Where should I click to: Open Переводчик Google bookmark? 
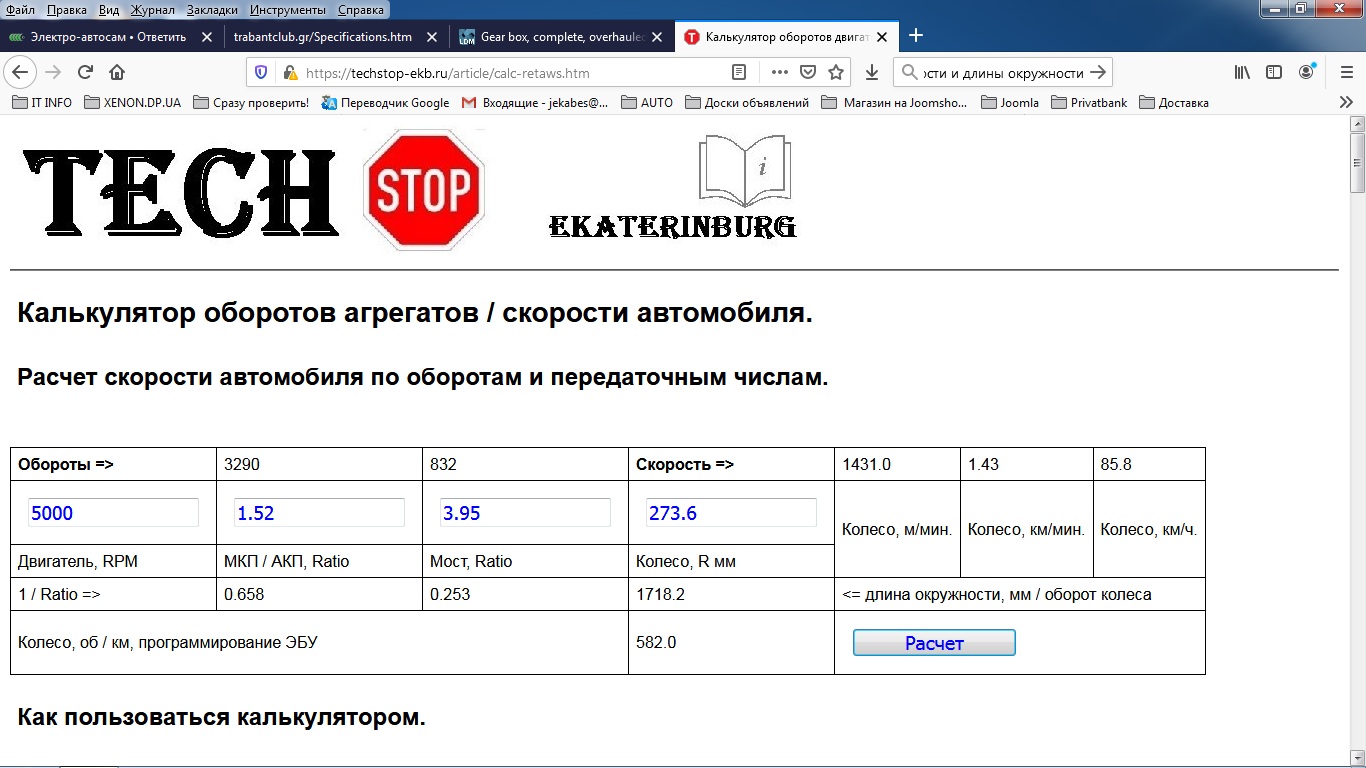386,102
